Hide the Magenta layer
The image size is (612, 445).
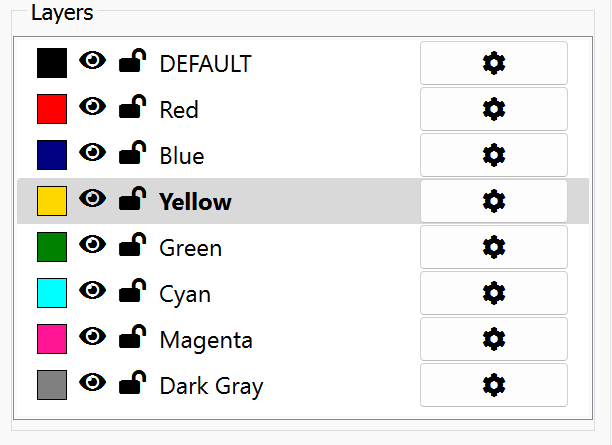(x=93, y=336)
